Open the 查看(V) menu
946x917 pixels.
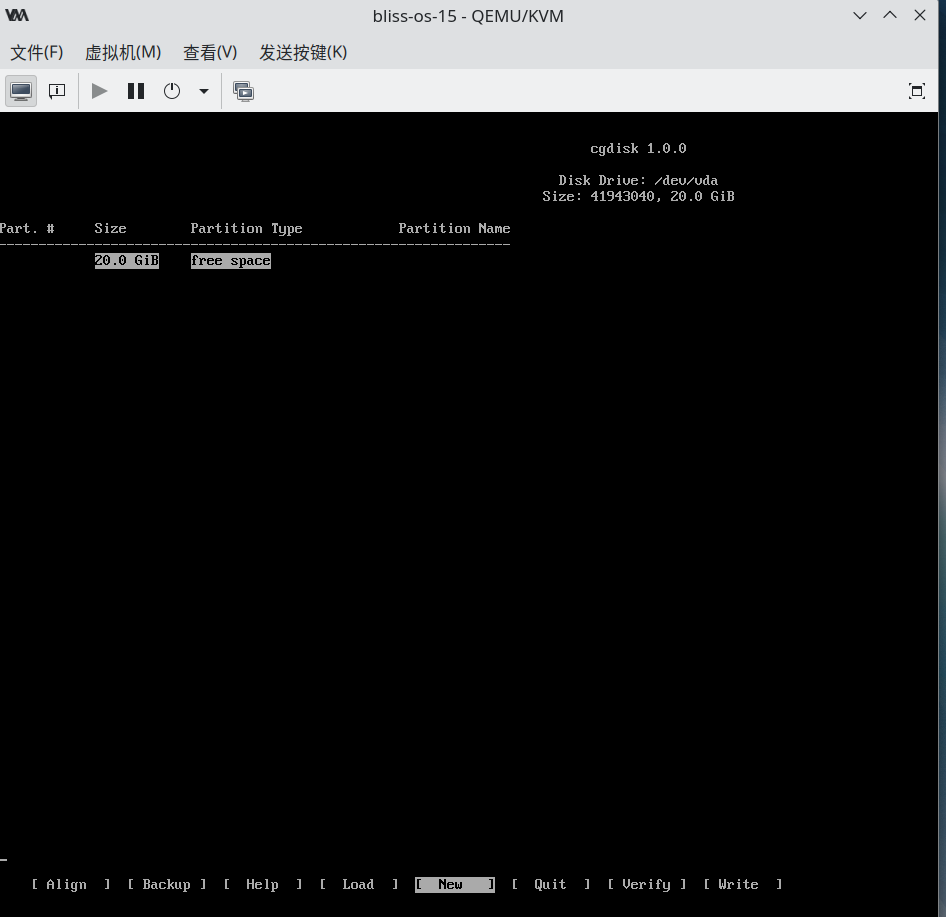[x=210, y=52]
